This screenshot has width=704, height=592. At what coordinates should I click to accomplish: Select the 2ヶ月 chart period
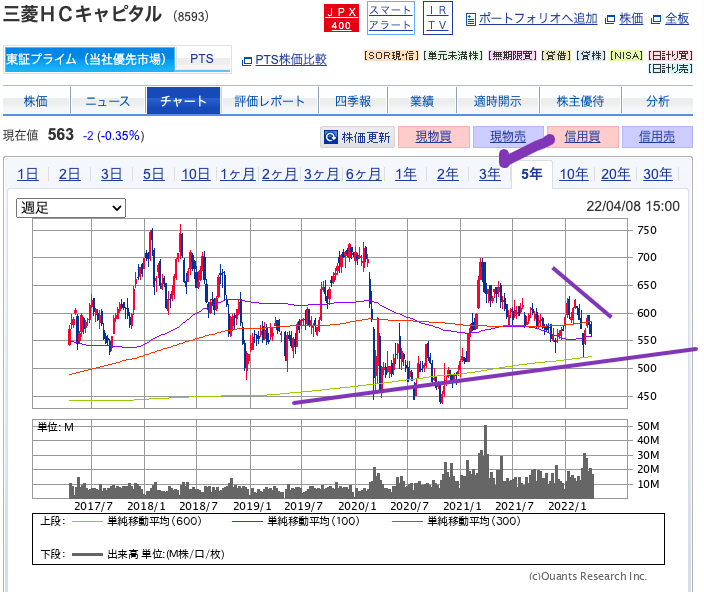tap(280, 174)
